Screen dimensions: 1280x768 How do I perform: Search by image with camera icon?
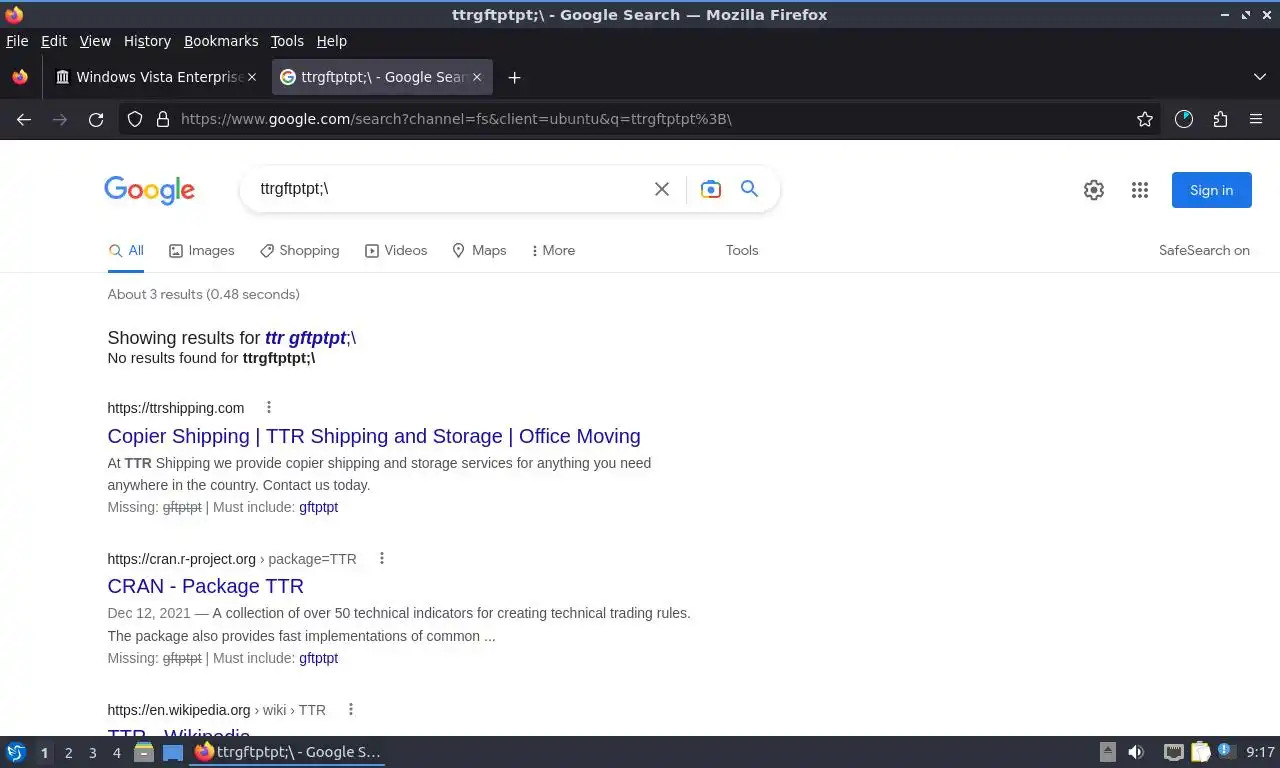[711, 189]
